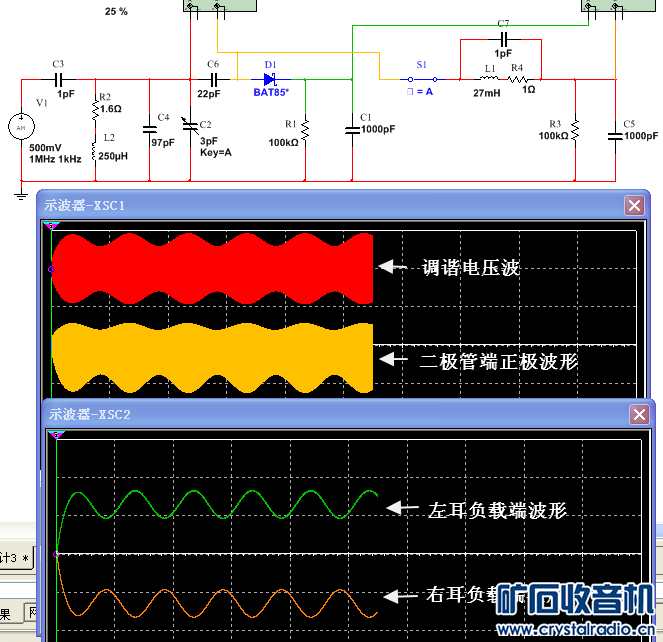Select the AM voltage source V1
The image size is (663, 642).
(21, 126)
